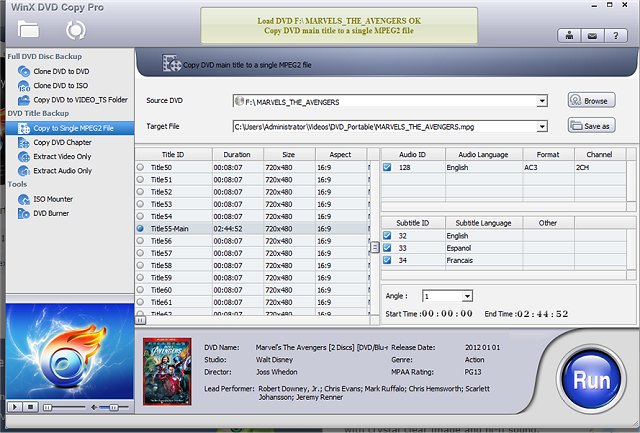The width and height of the screenshot is (640, 433).
Task: Click the Browse button
Action: pos(590,101)
